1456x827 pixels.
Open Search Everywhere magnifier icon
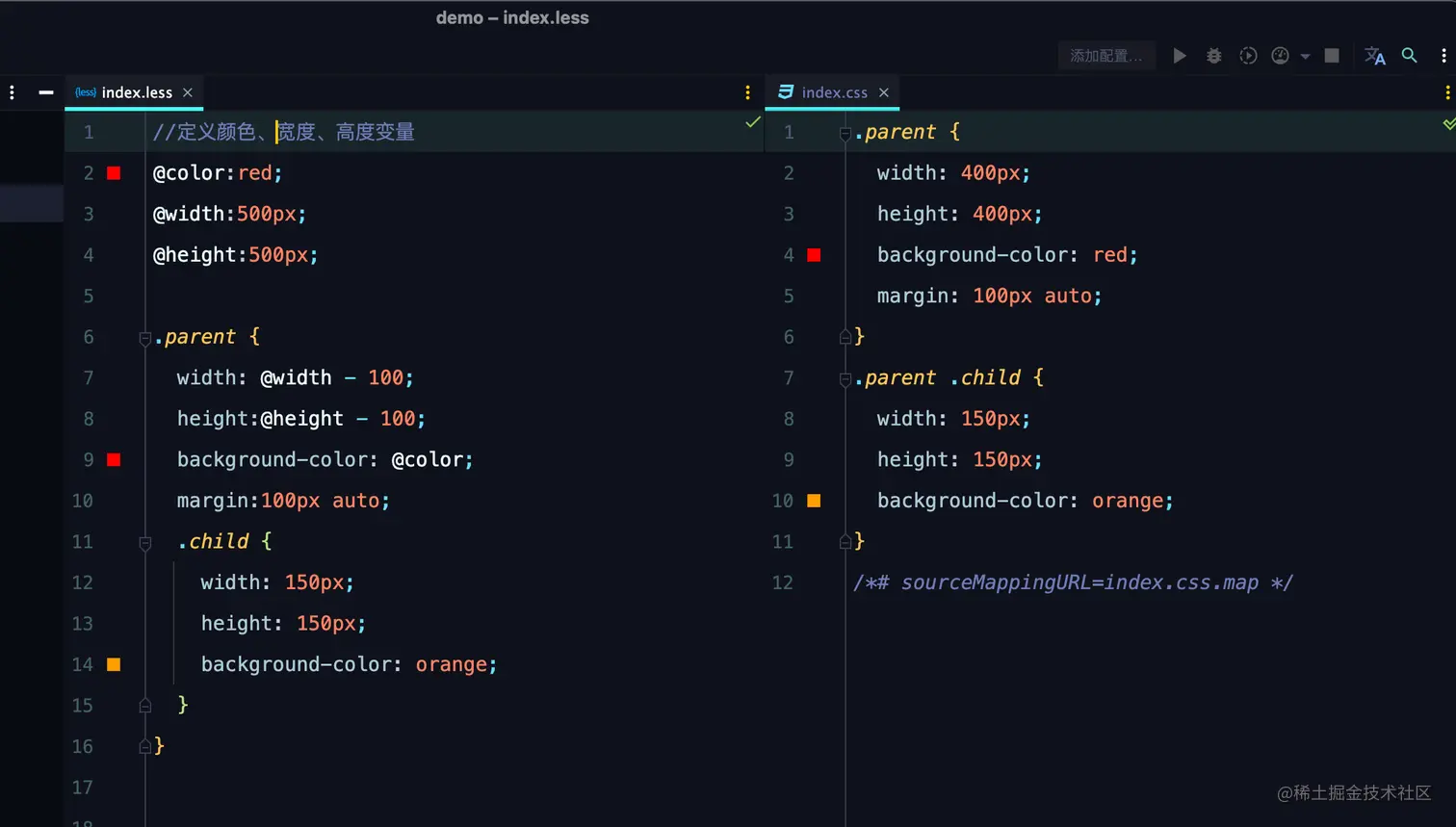coord(1410,56)
